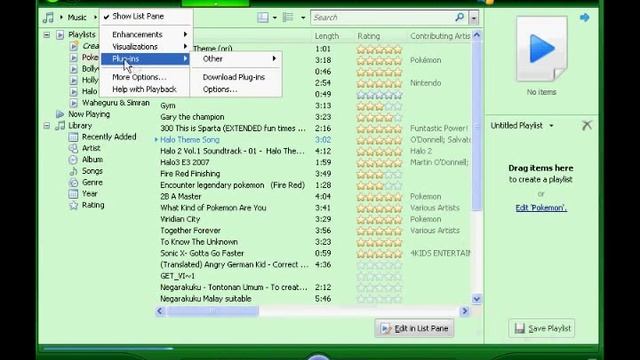Expand the Other plug-ins submenu
This screenshot has height=360, width=640.
(x=236, y=59)
